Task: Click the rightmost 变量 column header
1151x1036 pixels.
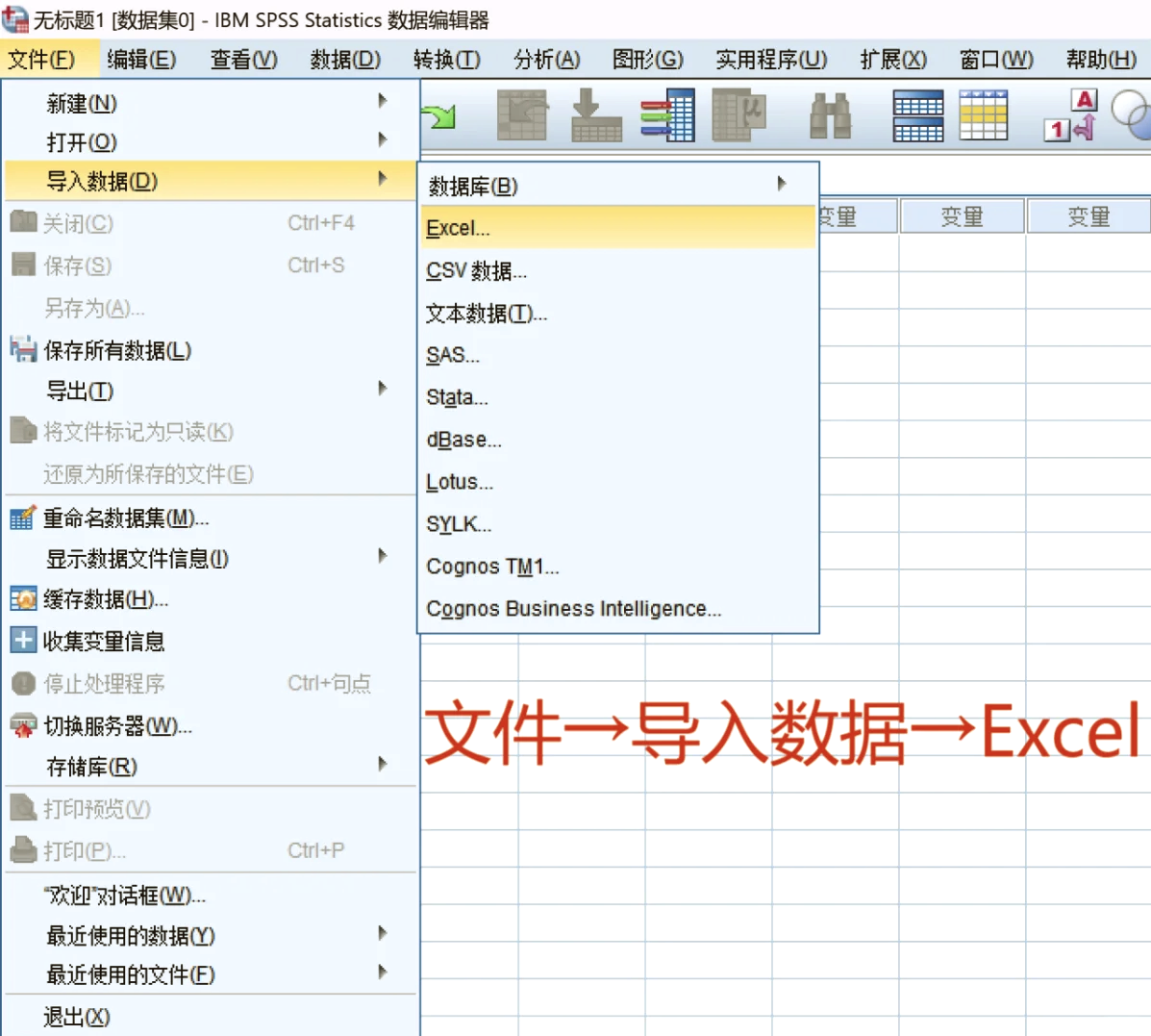Action: point(1088,215)
